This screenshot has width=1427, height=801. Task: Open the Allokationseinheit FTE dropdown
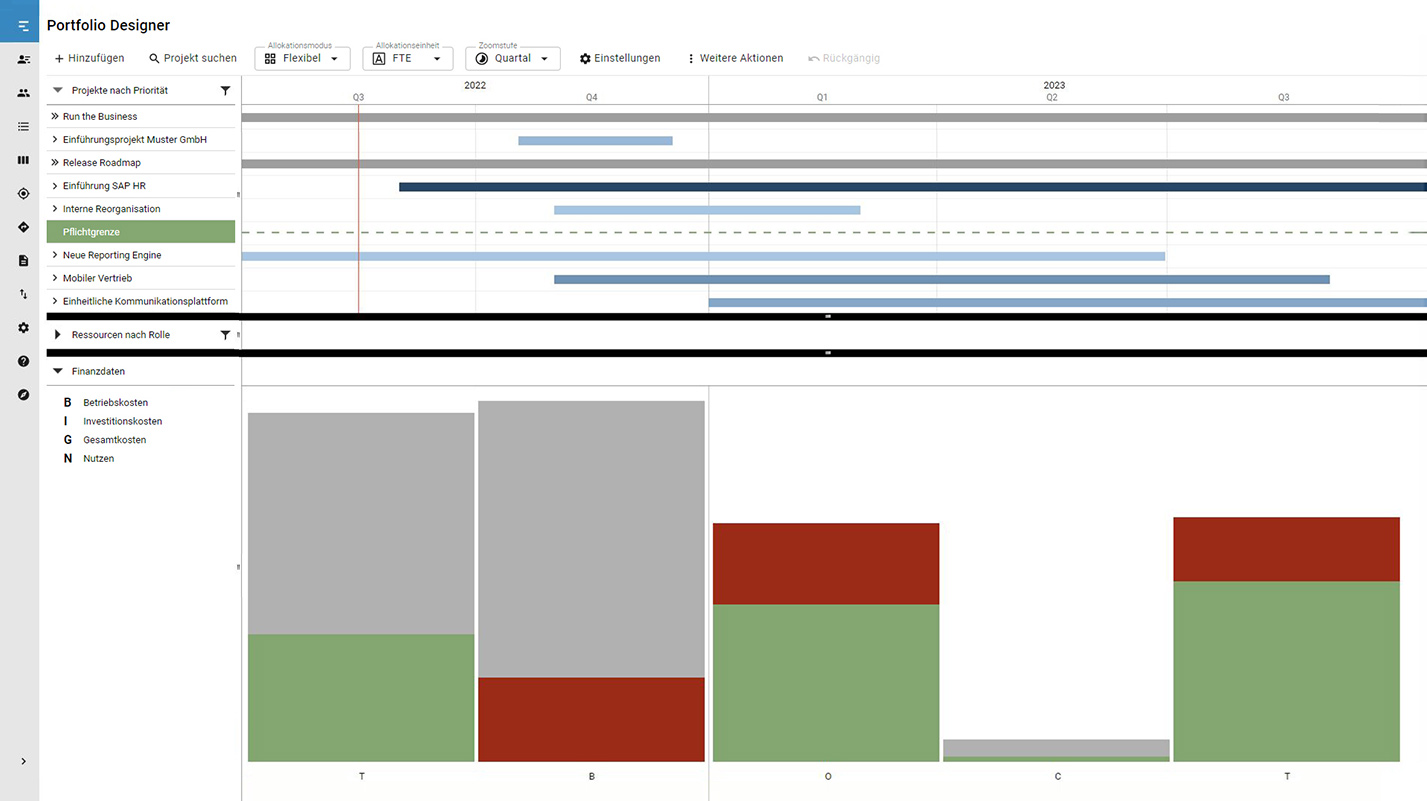(x=407, y=59)
